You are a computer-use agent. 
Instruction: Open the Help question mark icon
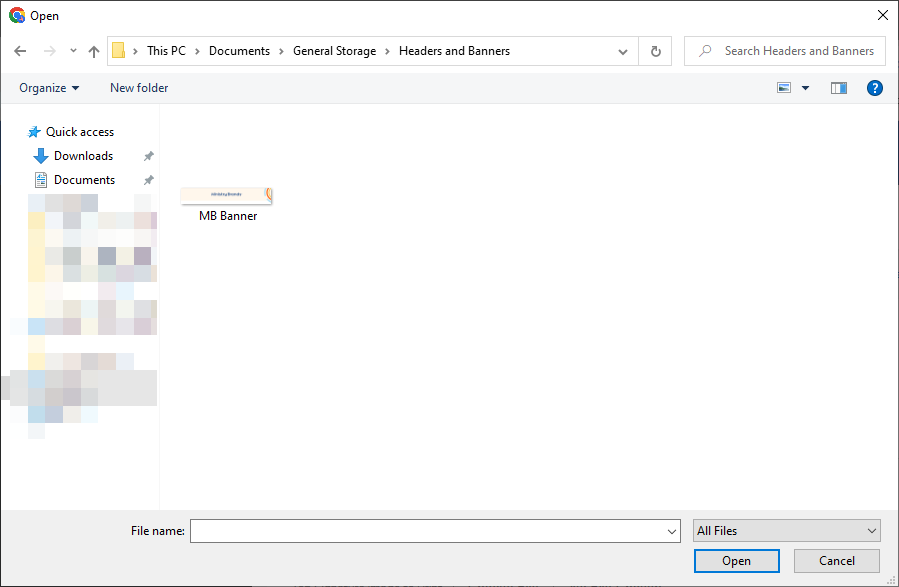[x=874, y=88]
